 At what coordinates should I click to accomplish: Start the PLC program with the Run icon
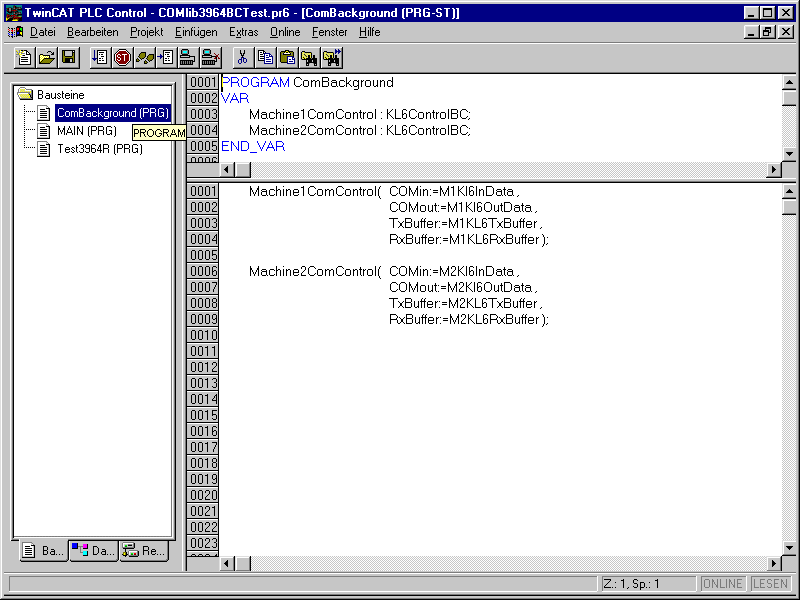tap(99, 58)
